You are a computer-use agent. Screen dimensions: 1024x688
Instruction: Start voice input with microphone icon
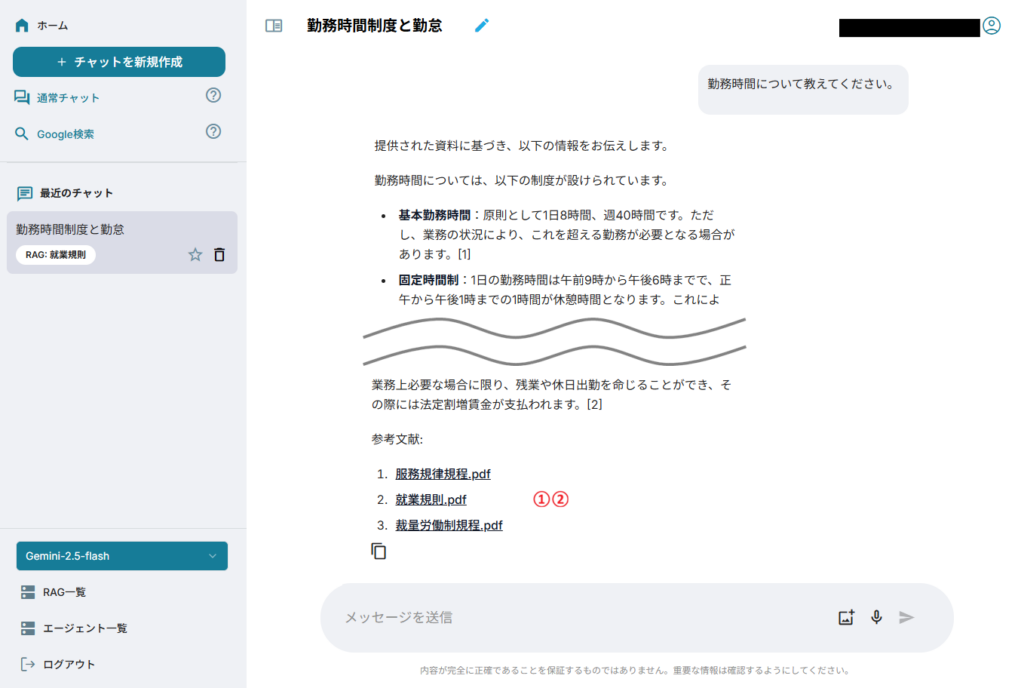[x=876, y=617]
